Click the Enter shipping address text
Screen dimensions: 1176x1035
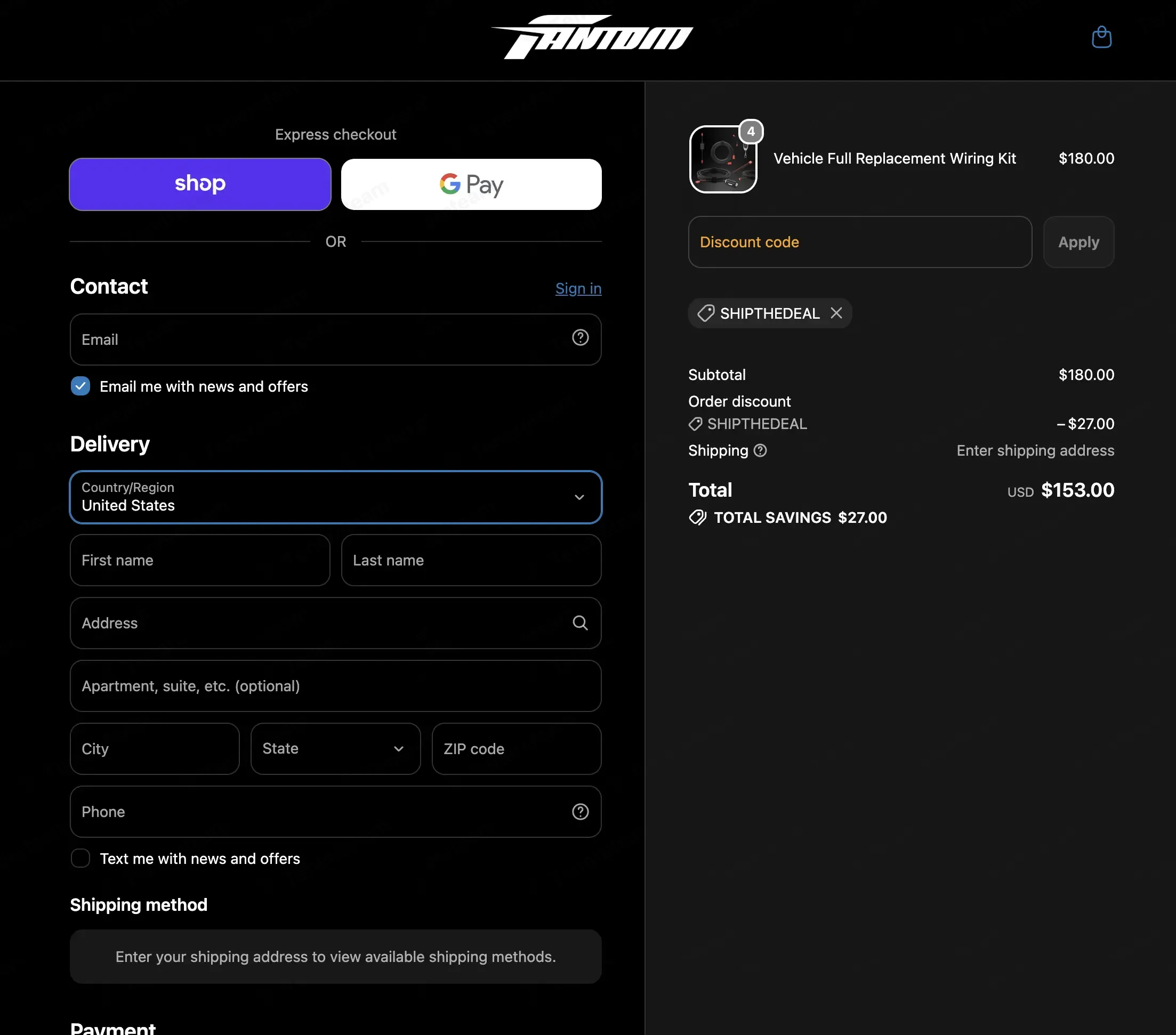(1035, 450)
